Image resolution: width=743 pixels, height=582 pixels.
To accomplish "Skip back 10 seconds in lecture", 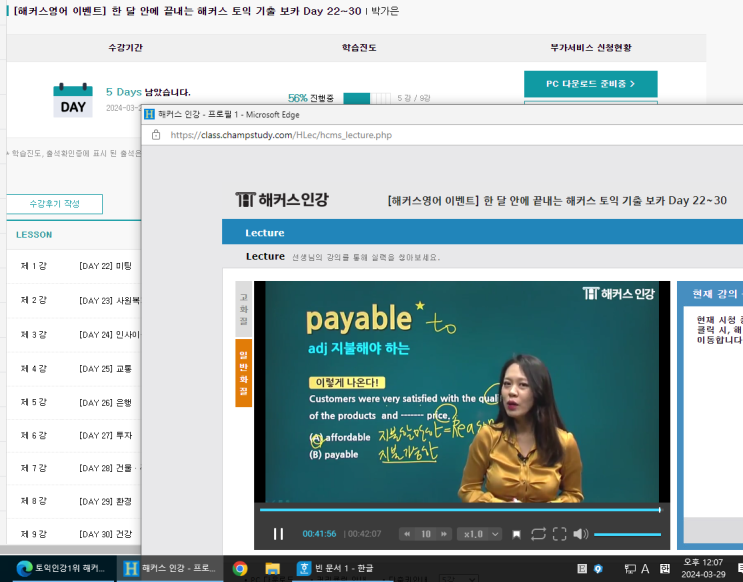I will [x=407, y=534].
